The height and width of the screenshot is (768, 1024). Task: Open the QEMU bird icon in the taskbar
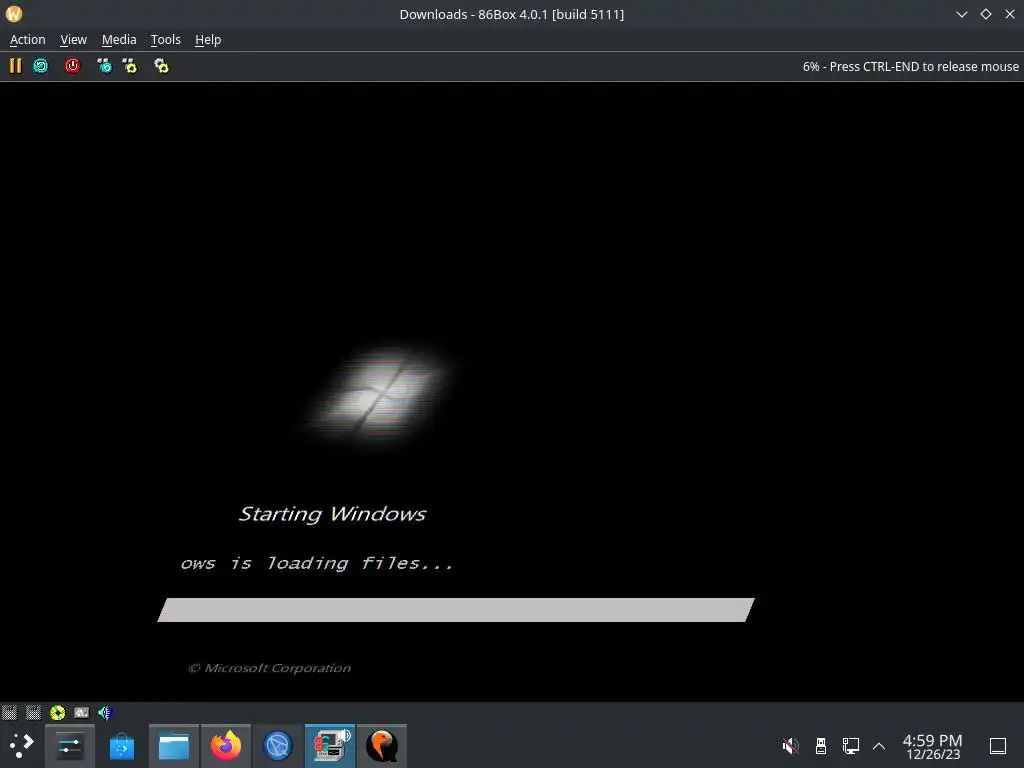[382, 746]
